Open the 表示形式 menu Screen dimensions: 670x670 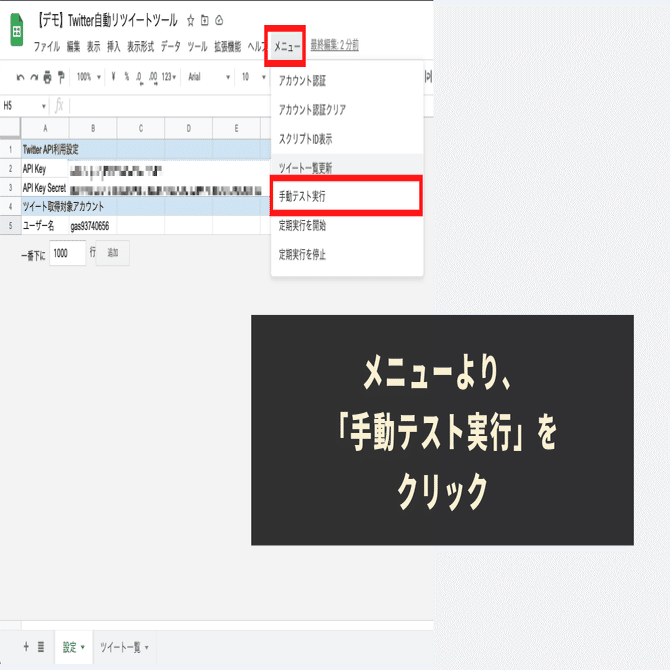[x=141, y=46]
